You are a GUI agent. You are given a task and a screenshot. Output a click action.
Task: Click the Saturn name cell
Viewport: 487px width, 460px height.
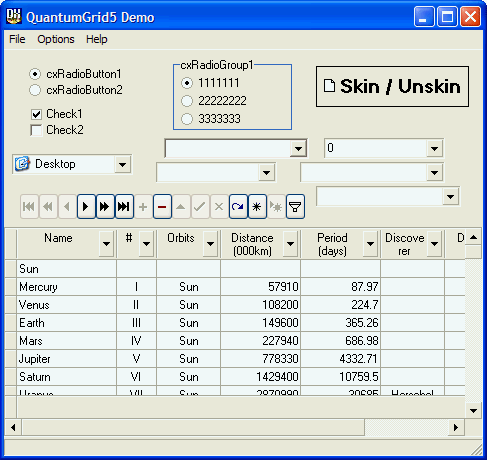[x=67, y=377]
